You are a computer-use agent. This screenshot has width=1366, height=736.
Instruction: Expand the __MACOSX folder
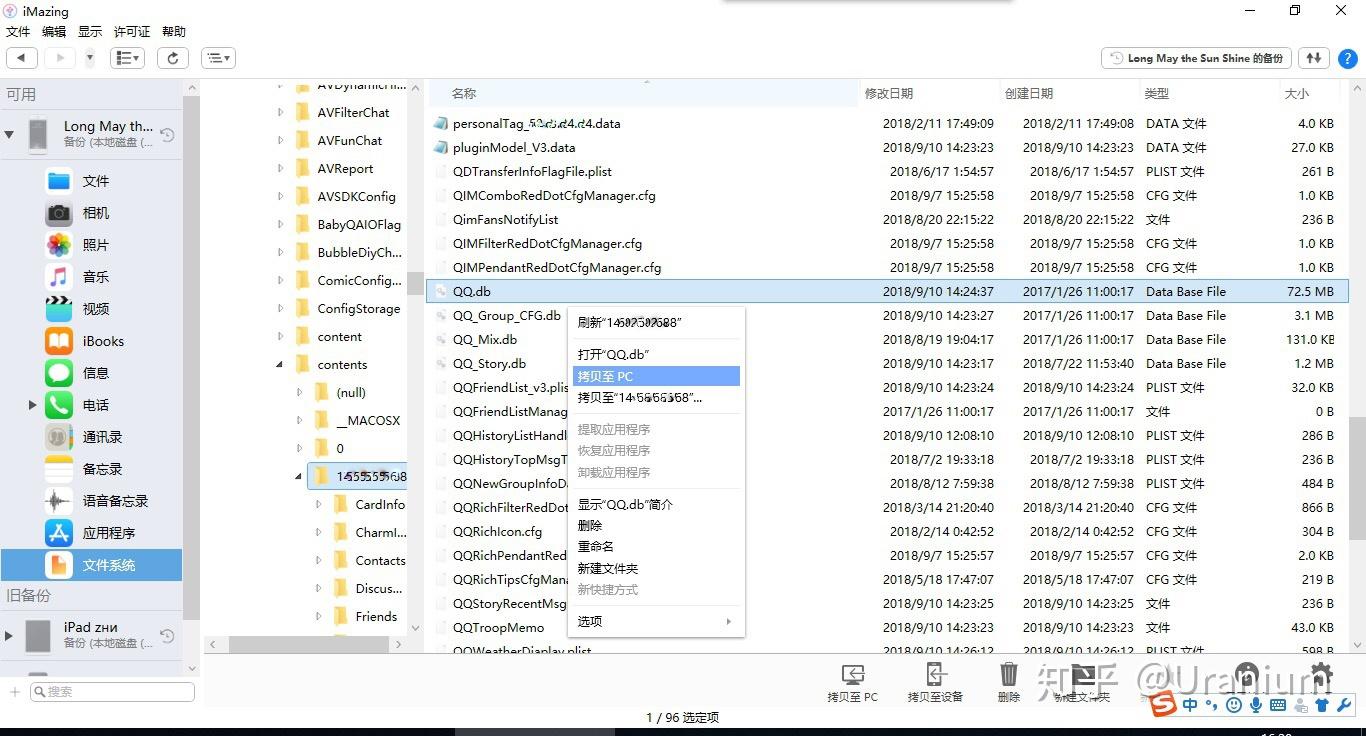(299, 421)
